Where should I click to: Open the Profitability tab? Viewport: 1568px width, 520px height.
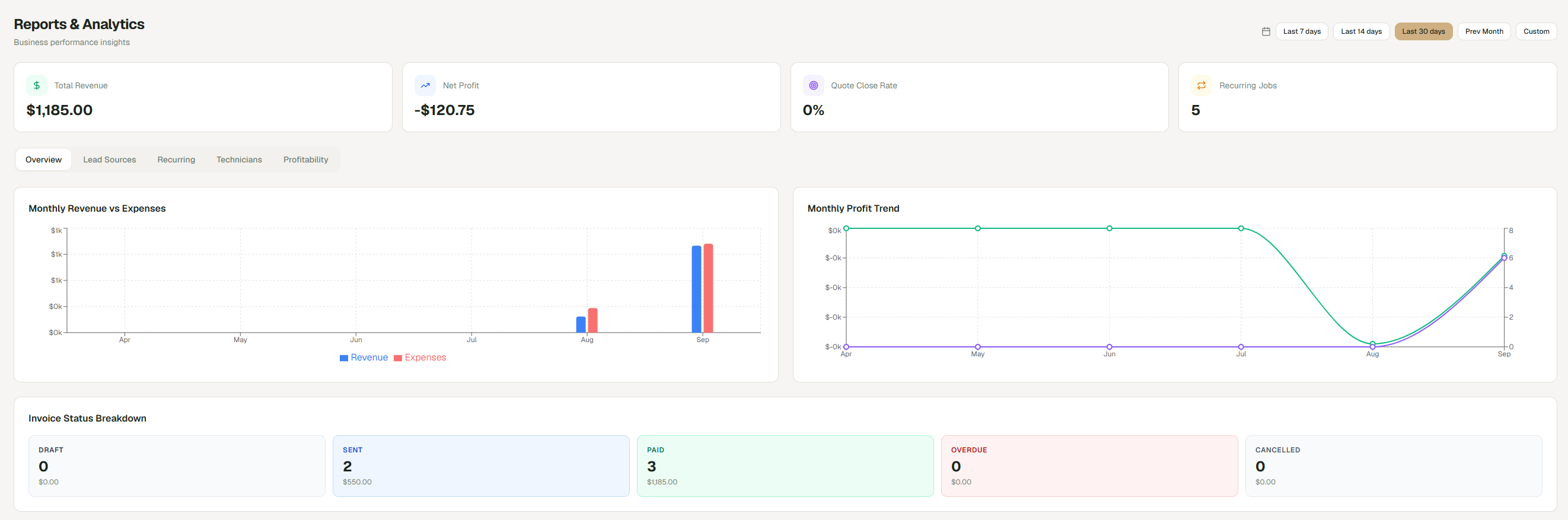[305, 159]
